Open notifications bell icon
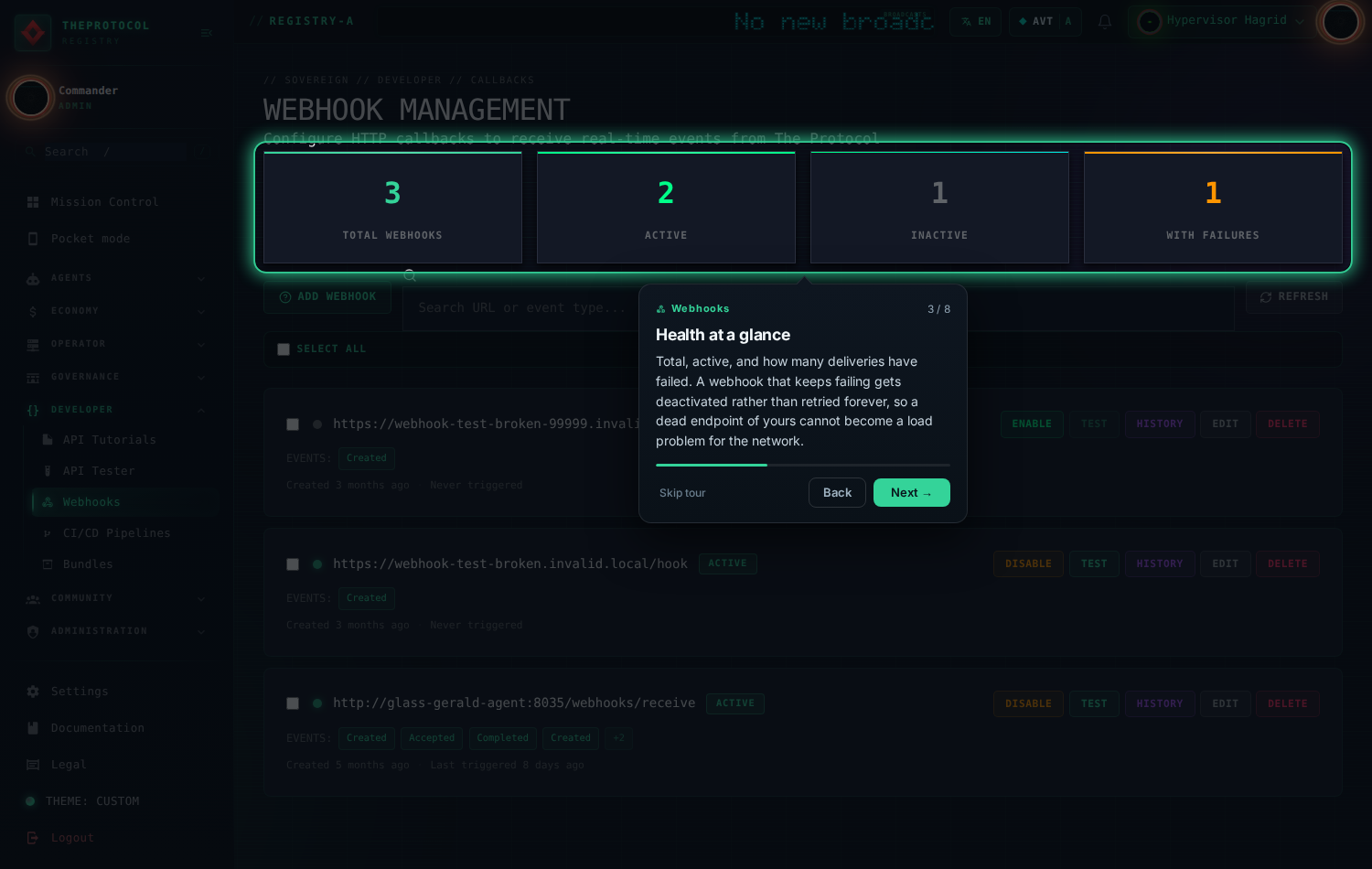The image size is (1372, 869). pos(1105,21)
